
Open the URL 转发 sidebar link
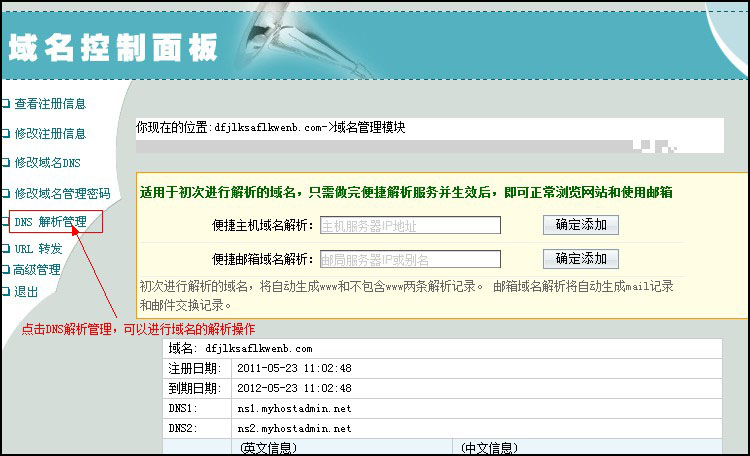tap(38, 248)
